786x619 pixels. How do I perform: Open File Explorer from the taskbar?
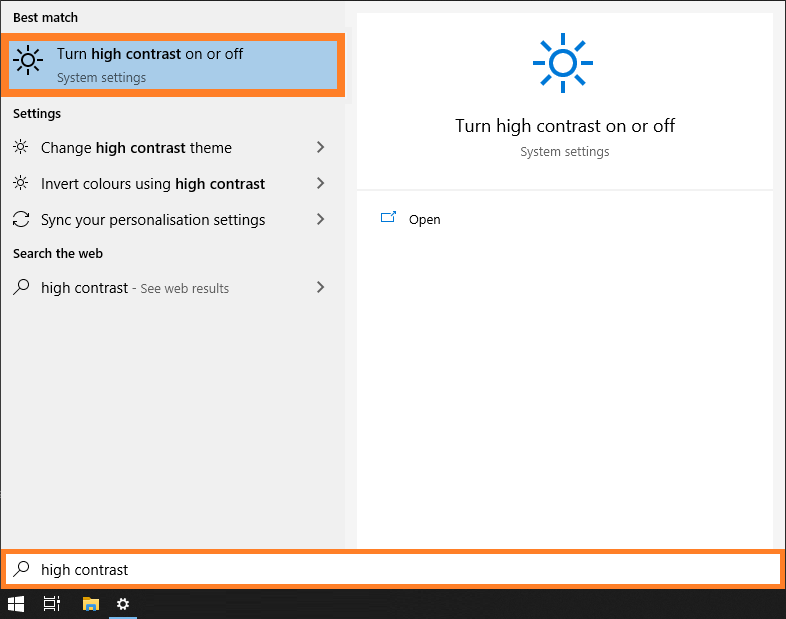pyautogui.click(x=91, y=604)
